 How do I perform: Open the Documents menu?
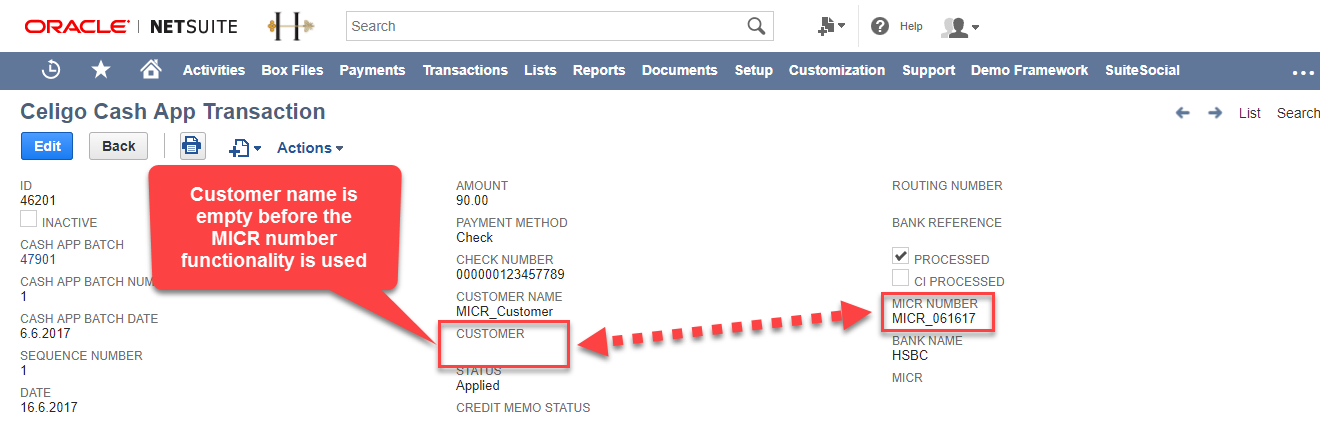pyautogui.click(x=680, y=70)
